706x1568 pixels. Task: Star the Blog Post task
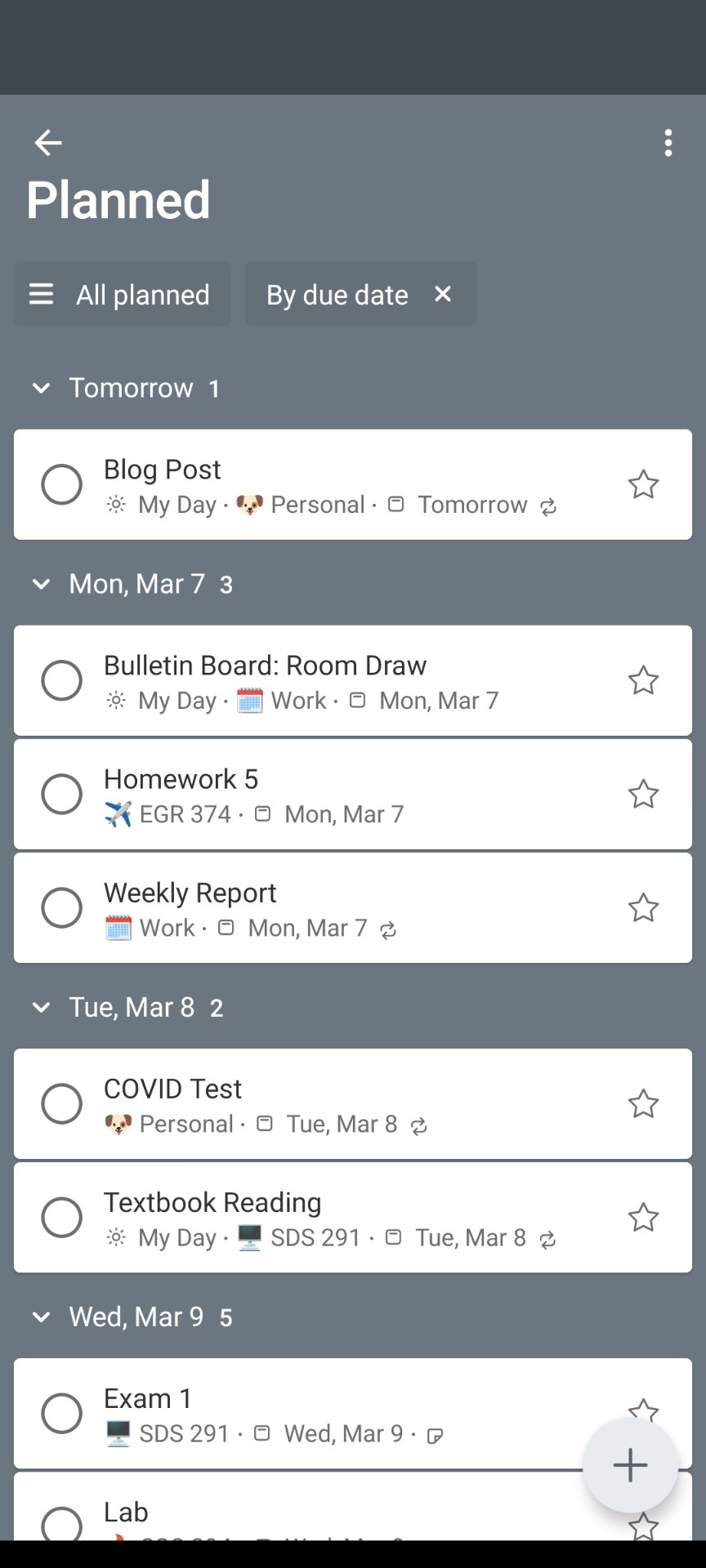point(643,484)
